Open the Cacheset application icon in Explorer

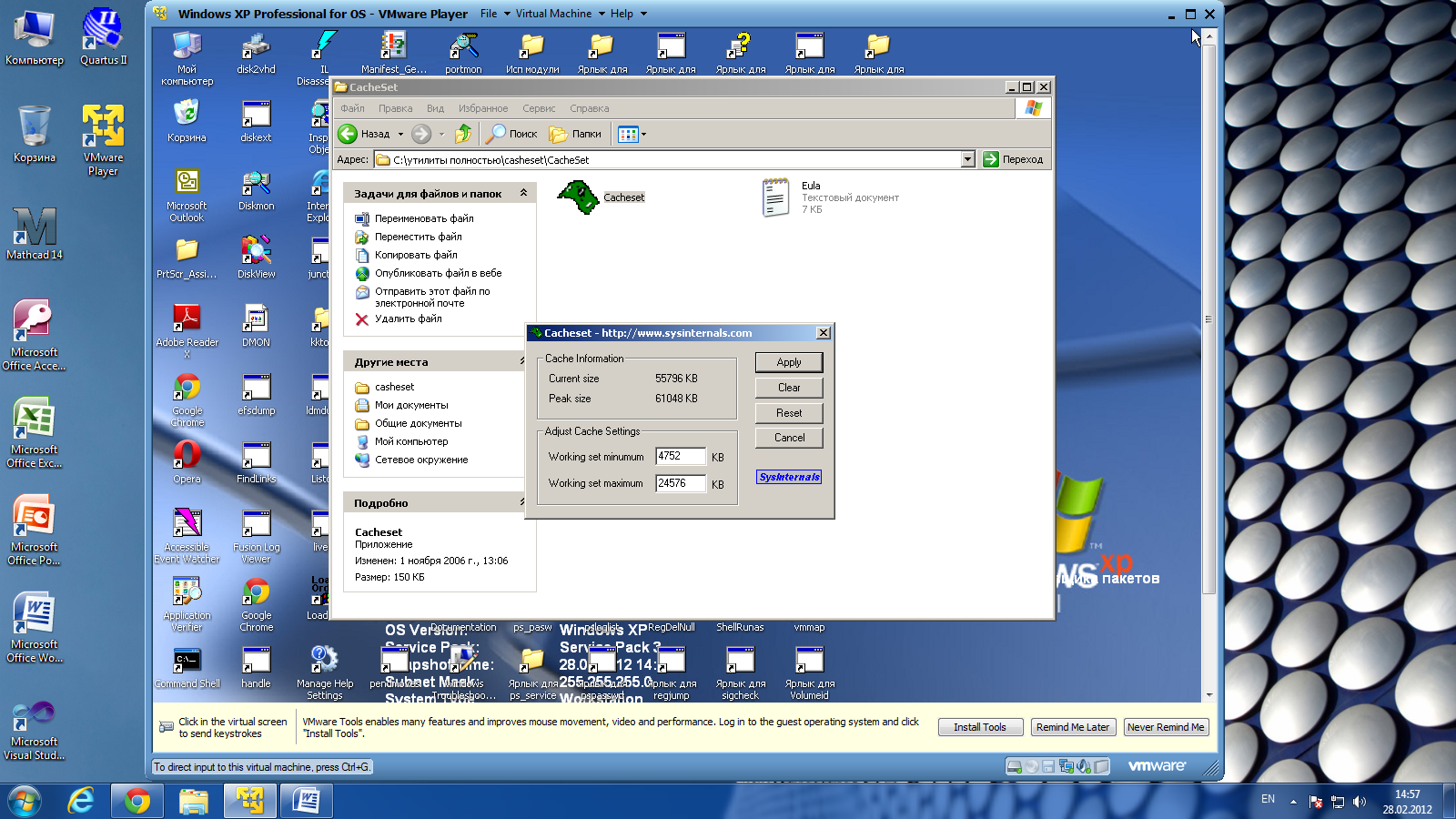pyautogui.click(x=578, y=197)
